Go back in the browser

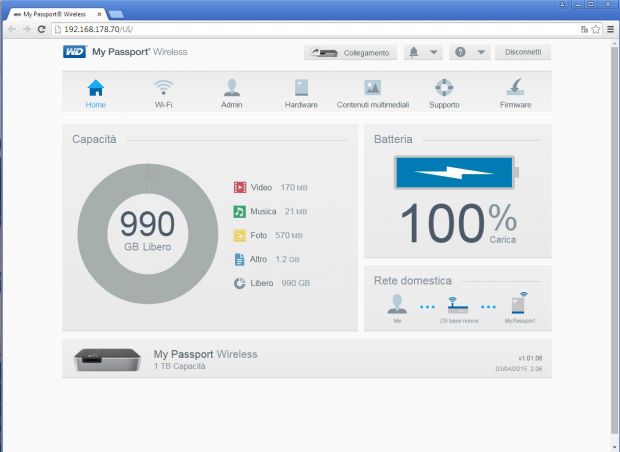click(x=12, y=29)
